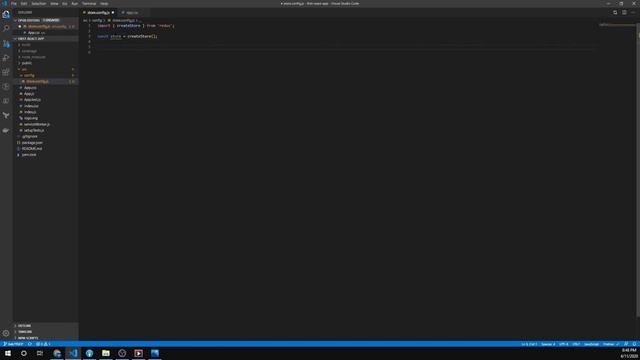
Task: Open Task View on taskbar
Action: pos(40,353)
